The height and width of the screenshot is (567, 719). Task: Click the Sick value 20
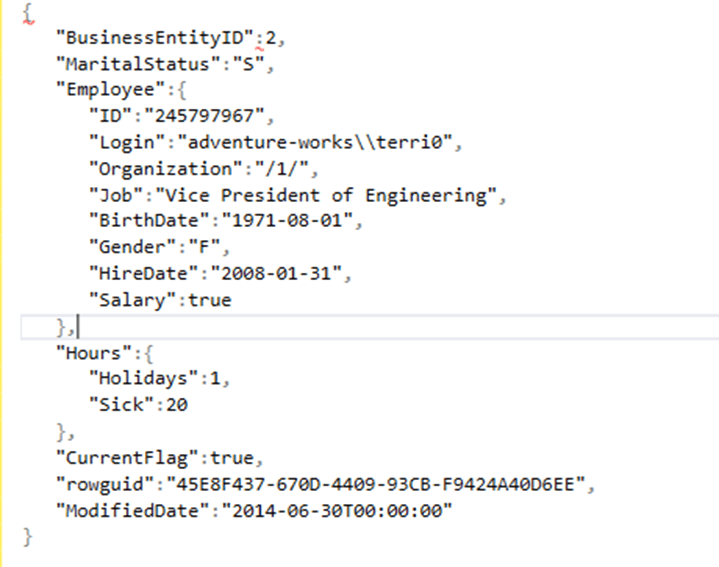click(177, 405)
